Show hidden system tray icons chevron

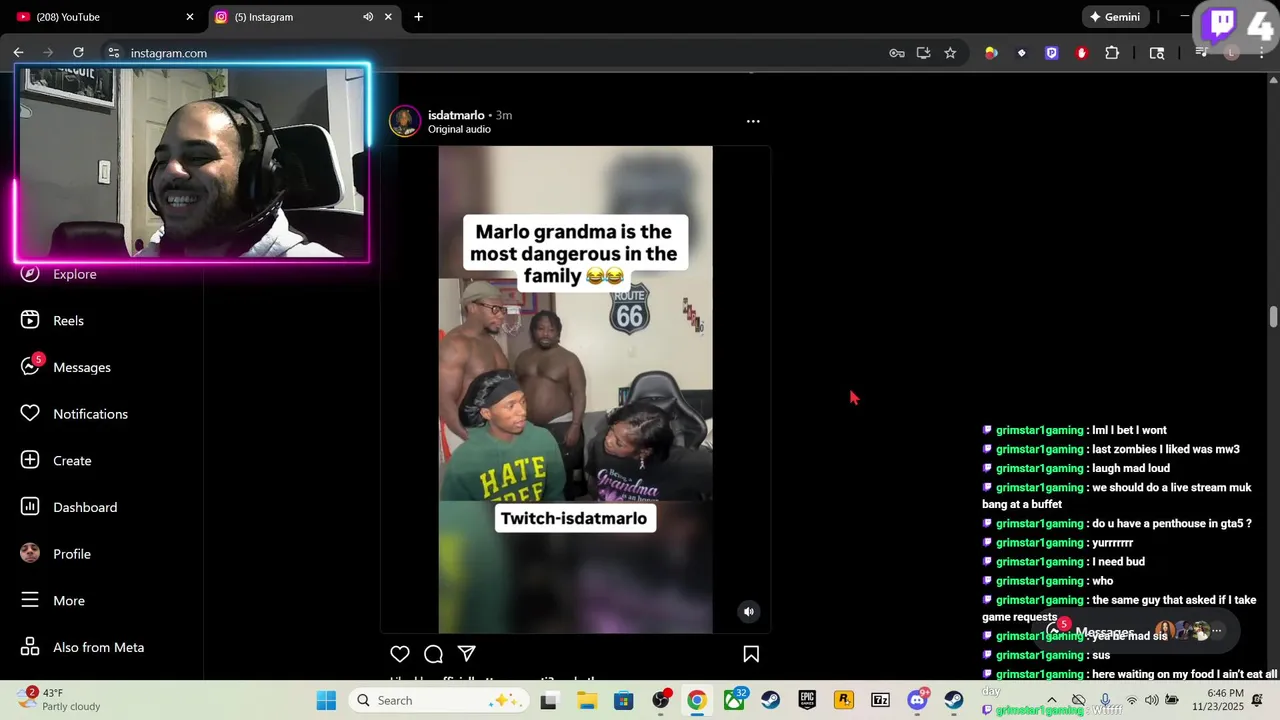(x=1051, y=700)
